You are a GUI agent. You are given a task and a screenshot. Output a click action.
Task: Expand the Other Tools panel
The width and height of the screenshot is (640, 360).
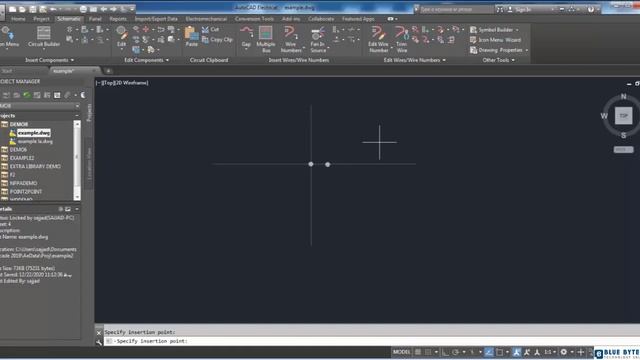click(498, 60)
